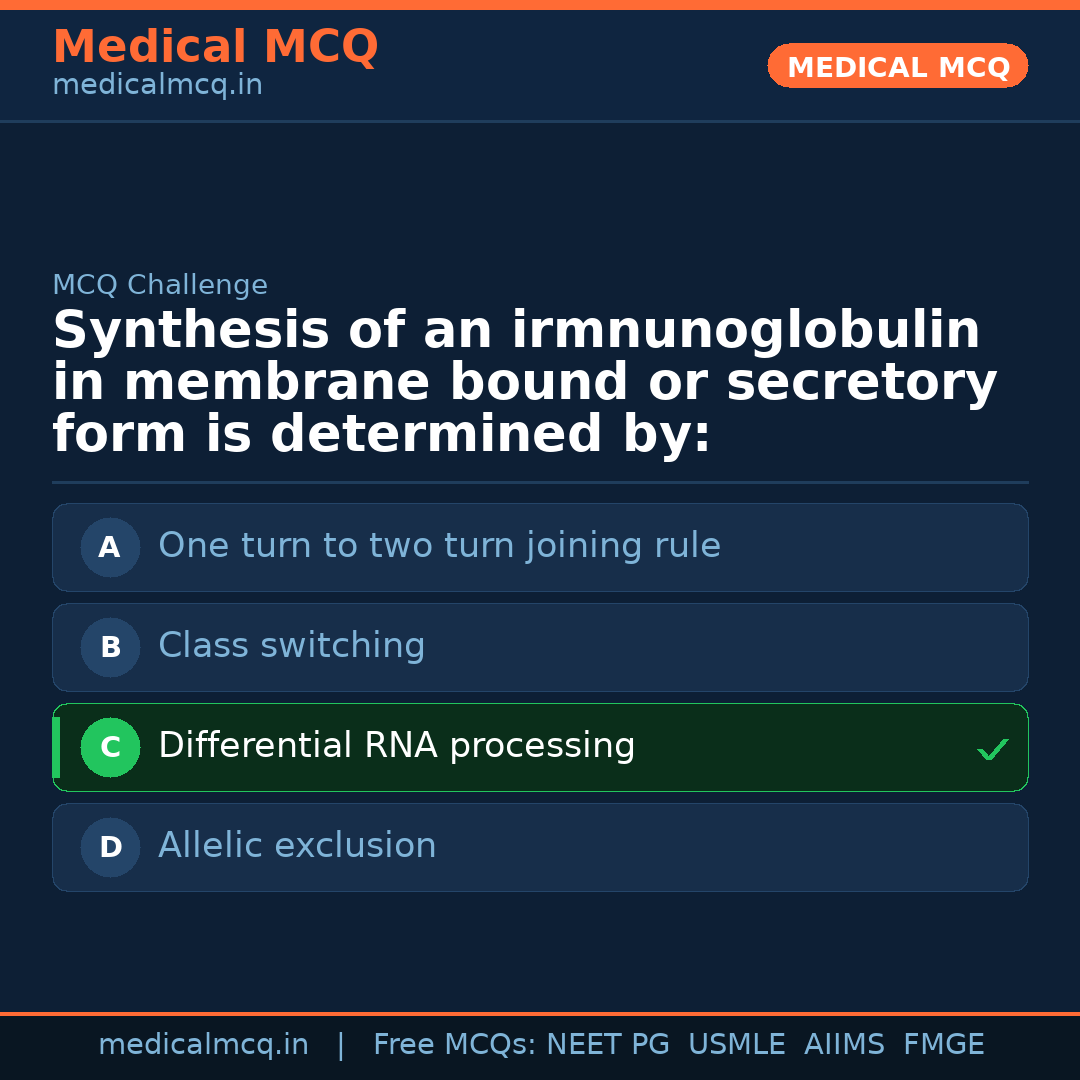Click the large 'Medical MCQ' header title
1080x1080 pixels.
(x=215, y=46)
